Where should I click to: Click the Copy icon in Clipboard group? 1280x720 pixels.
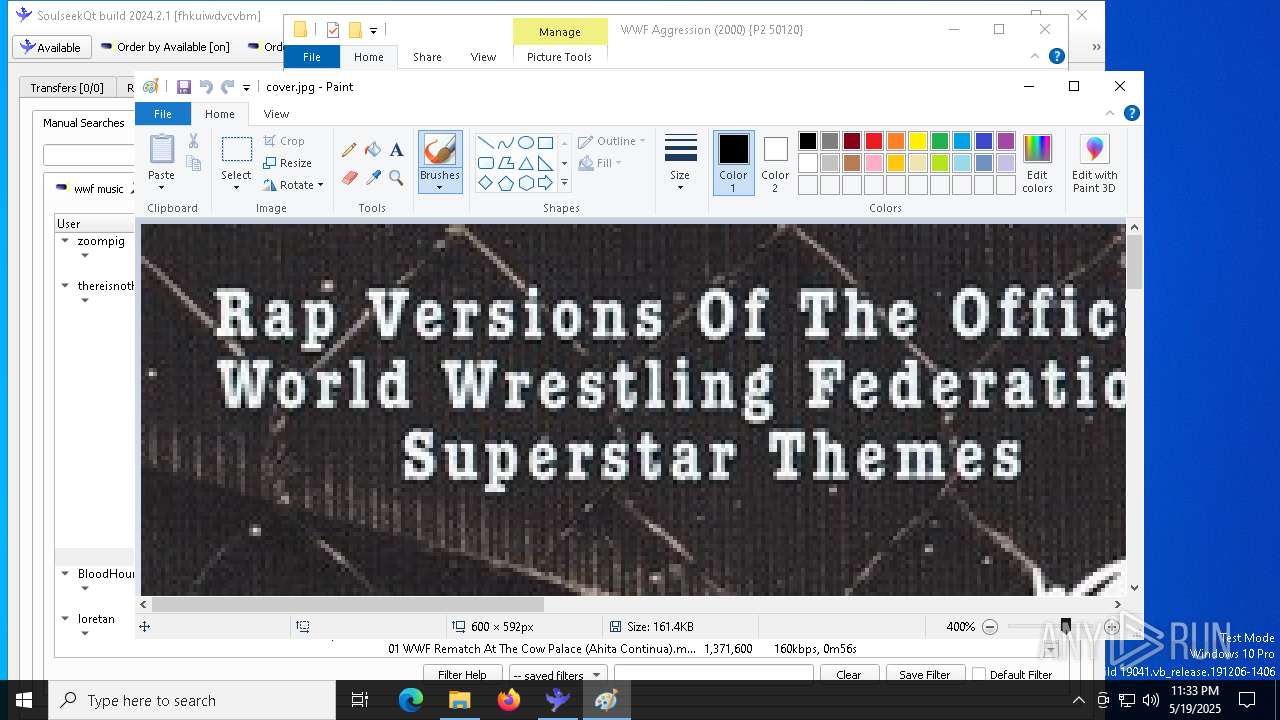tap(194, 163)
